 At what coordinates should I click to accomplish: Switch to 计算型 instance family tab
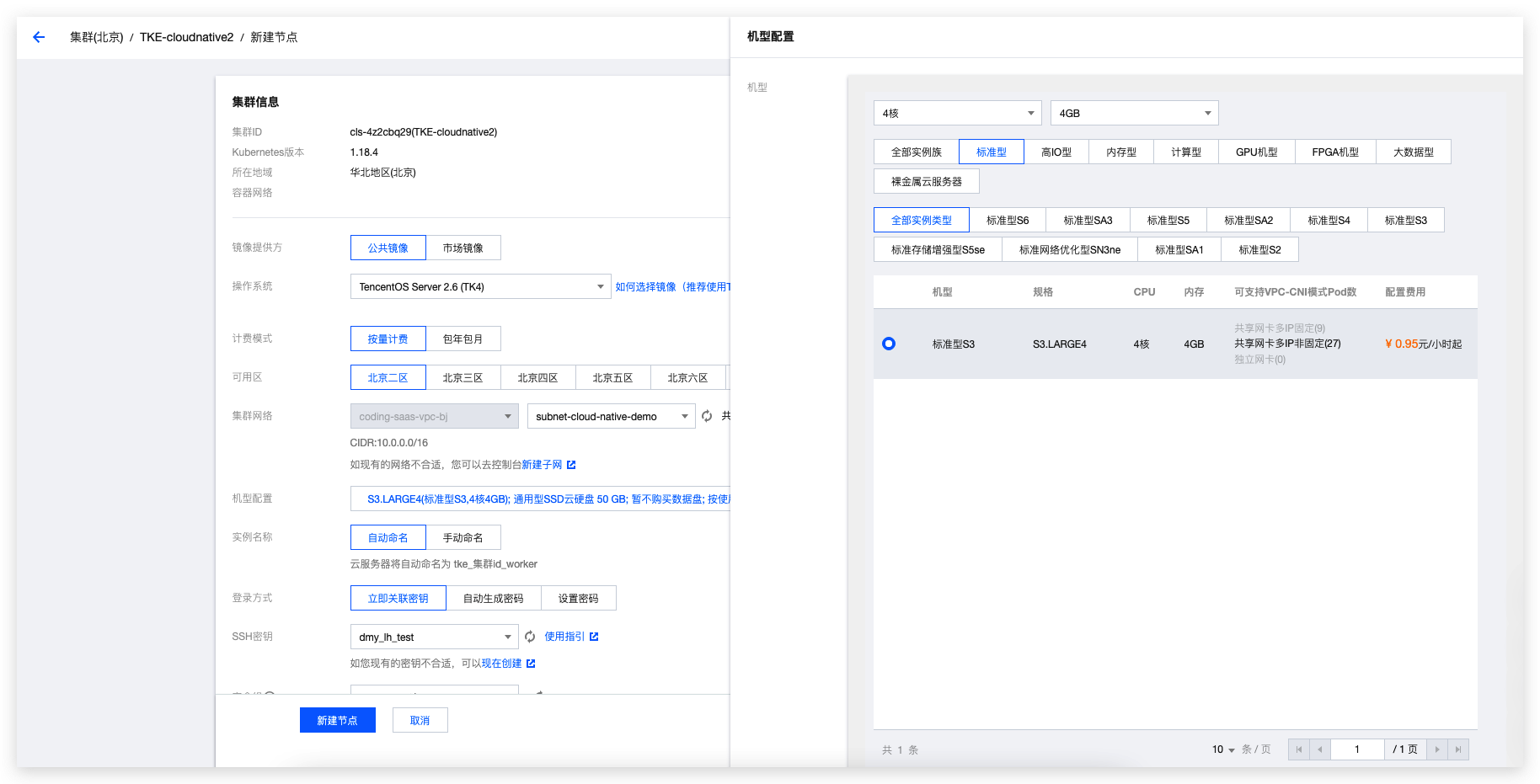pyautogui.click(x=1186, y=152)
